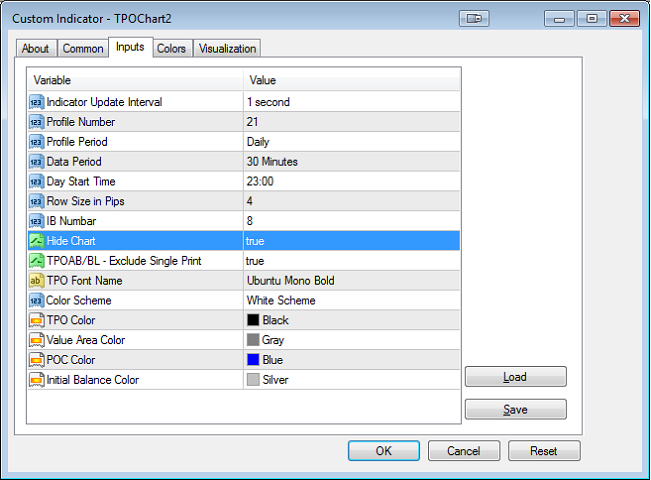Click the icon beside Day Start Time
Image resolution: width=651 pixels, height=480 pixels.
tap(37, 181)
